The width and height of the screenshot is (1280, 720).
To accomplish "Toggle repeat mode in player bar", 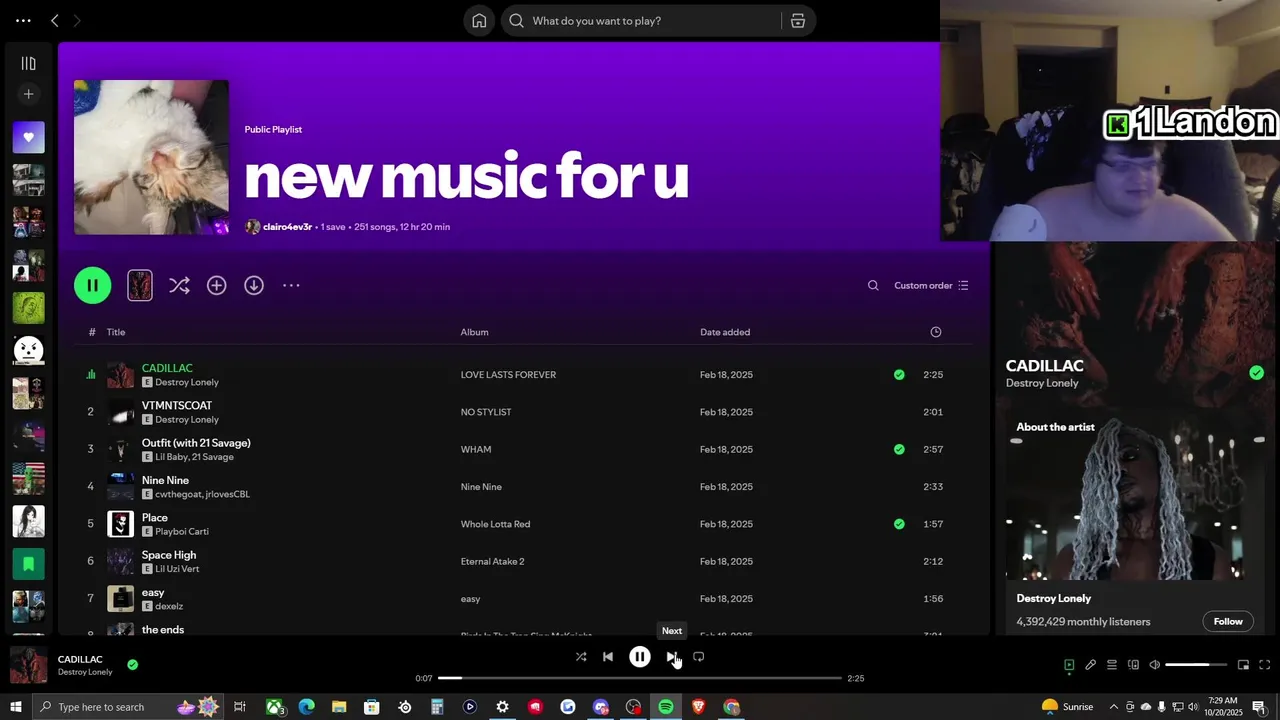I will click(x=699, y=657).
